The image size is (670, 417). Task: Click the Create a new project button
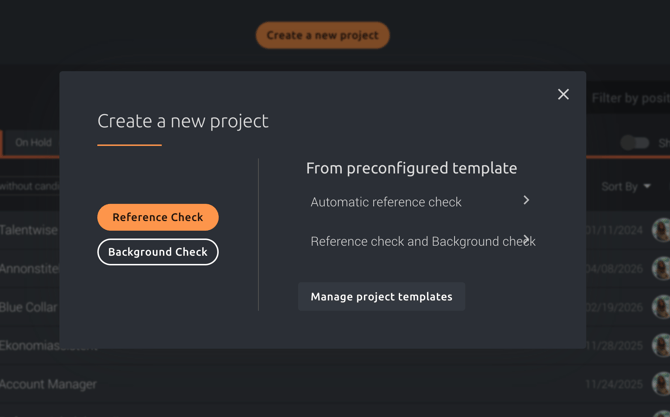point(322,35)
